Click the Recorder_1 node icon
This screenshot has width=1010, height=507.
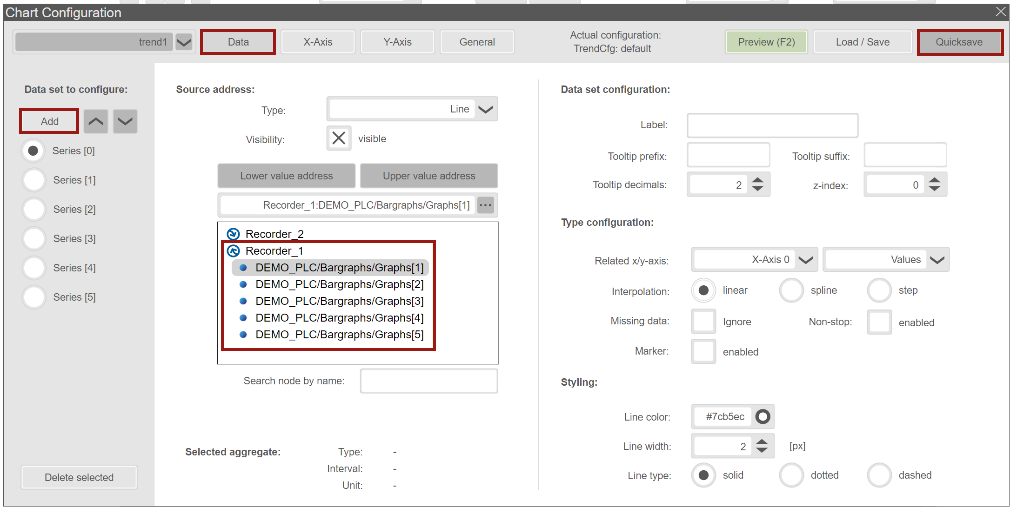pyautogui.click(x=233, y=251)
